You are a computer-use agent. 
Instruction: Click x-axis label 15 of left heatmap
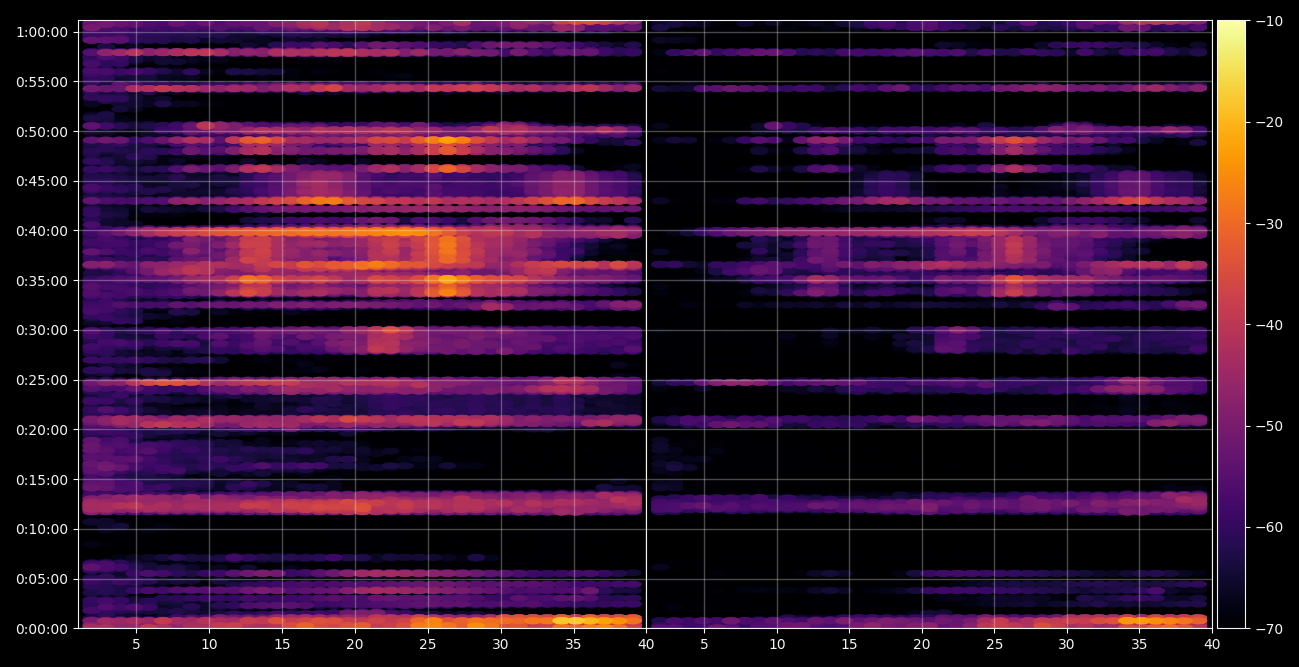pyautogui.click(x=282, y=645)
